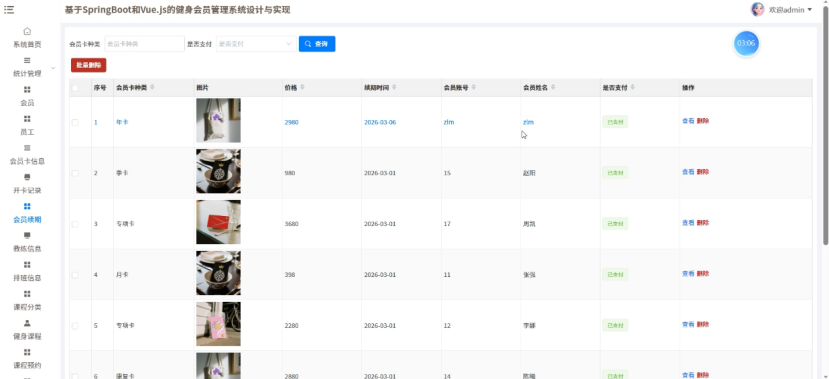This screenshot has width=829, height=379.
Task: Click 删除 for the 季卡 row
Action: click(703, 172)
